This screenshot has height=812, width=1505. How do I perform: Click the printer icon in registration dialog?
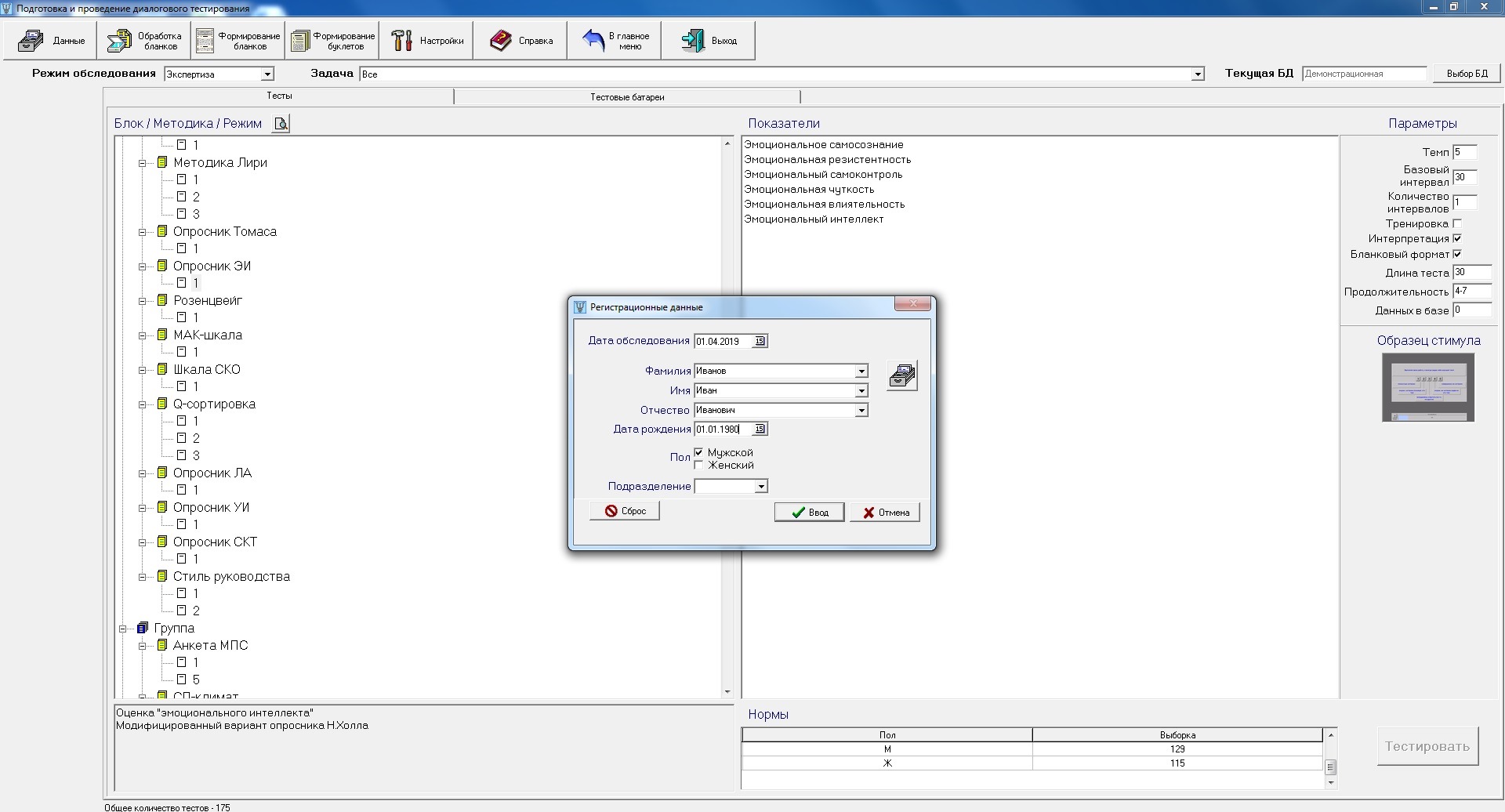(x=902, y=376)
